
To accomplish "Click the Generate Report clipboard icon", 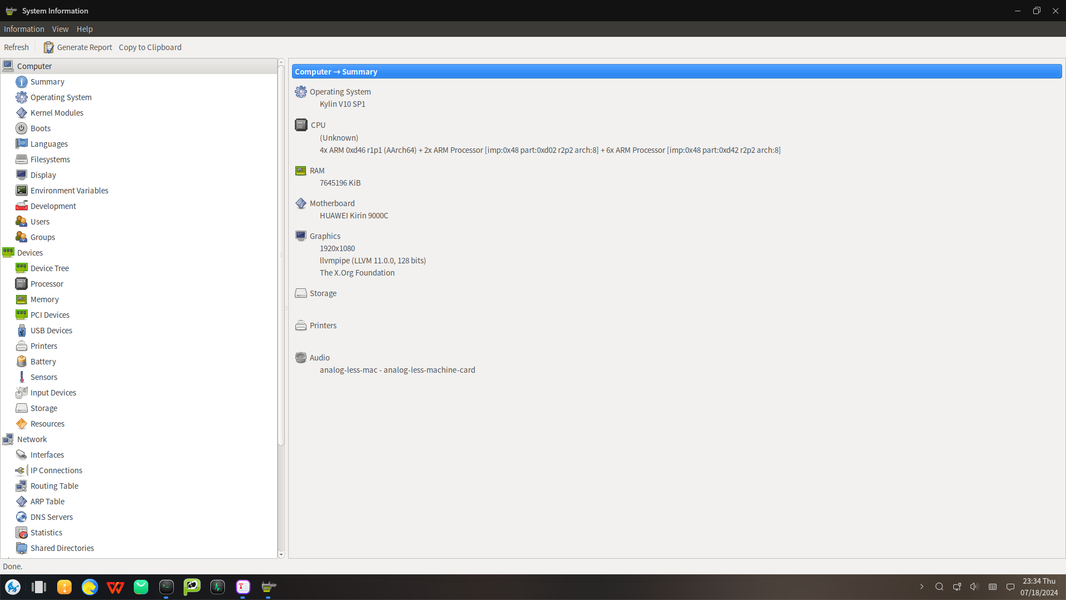I will (49, 47).
